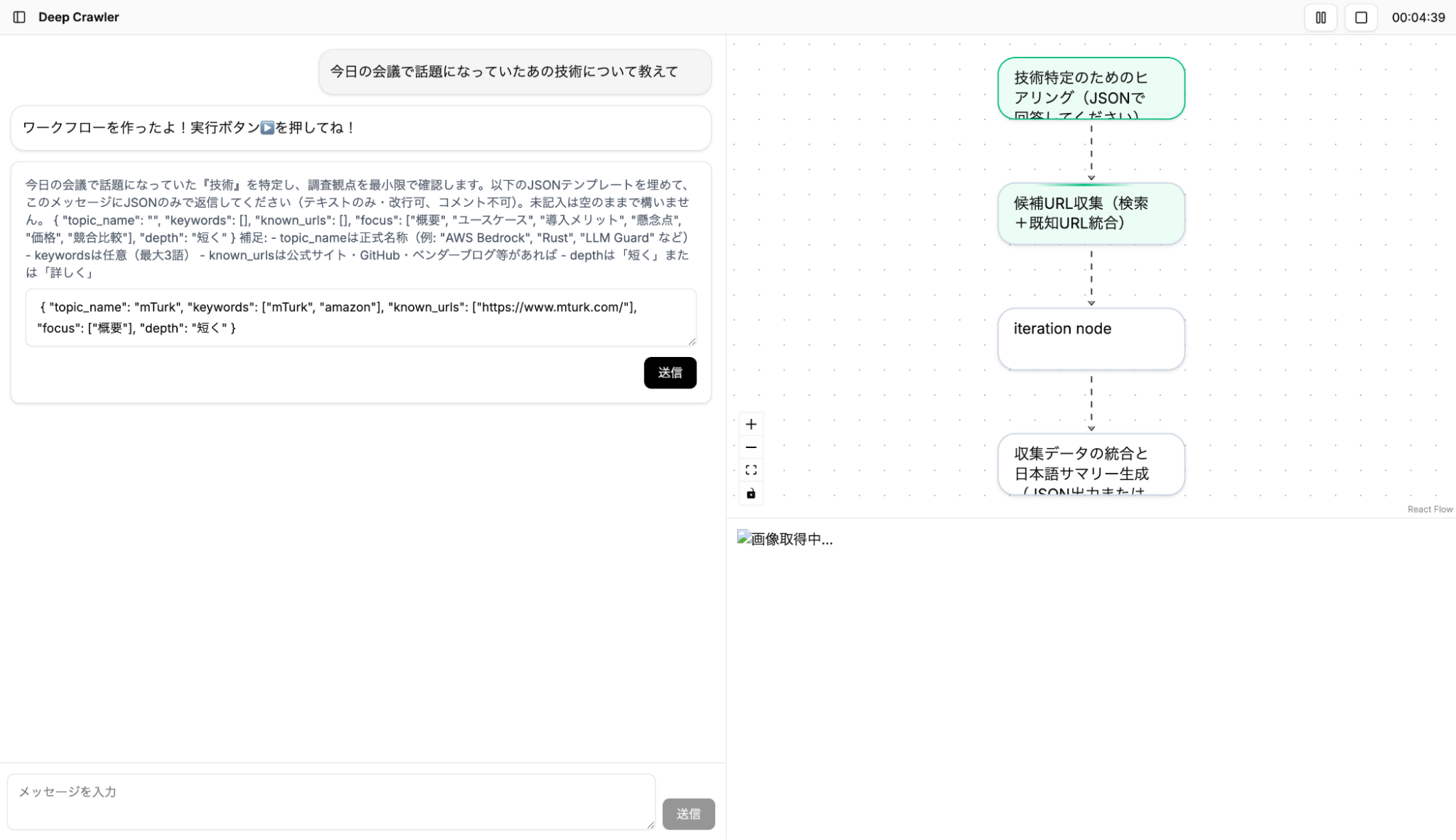Toggle canvas interactivity lock

point(751,494)
